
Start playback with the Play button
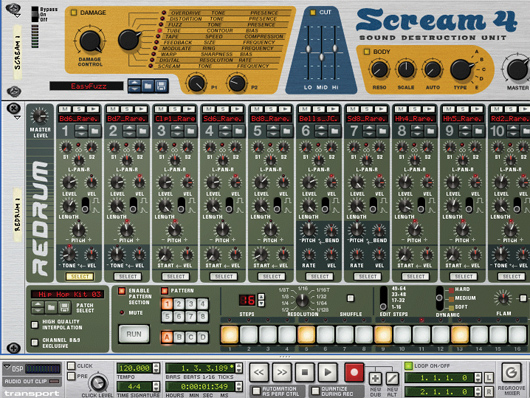(328, 372)
